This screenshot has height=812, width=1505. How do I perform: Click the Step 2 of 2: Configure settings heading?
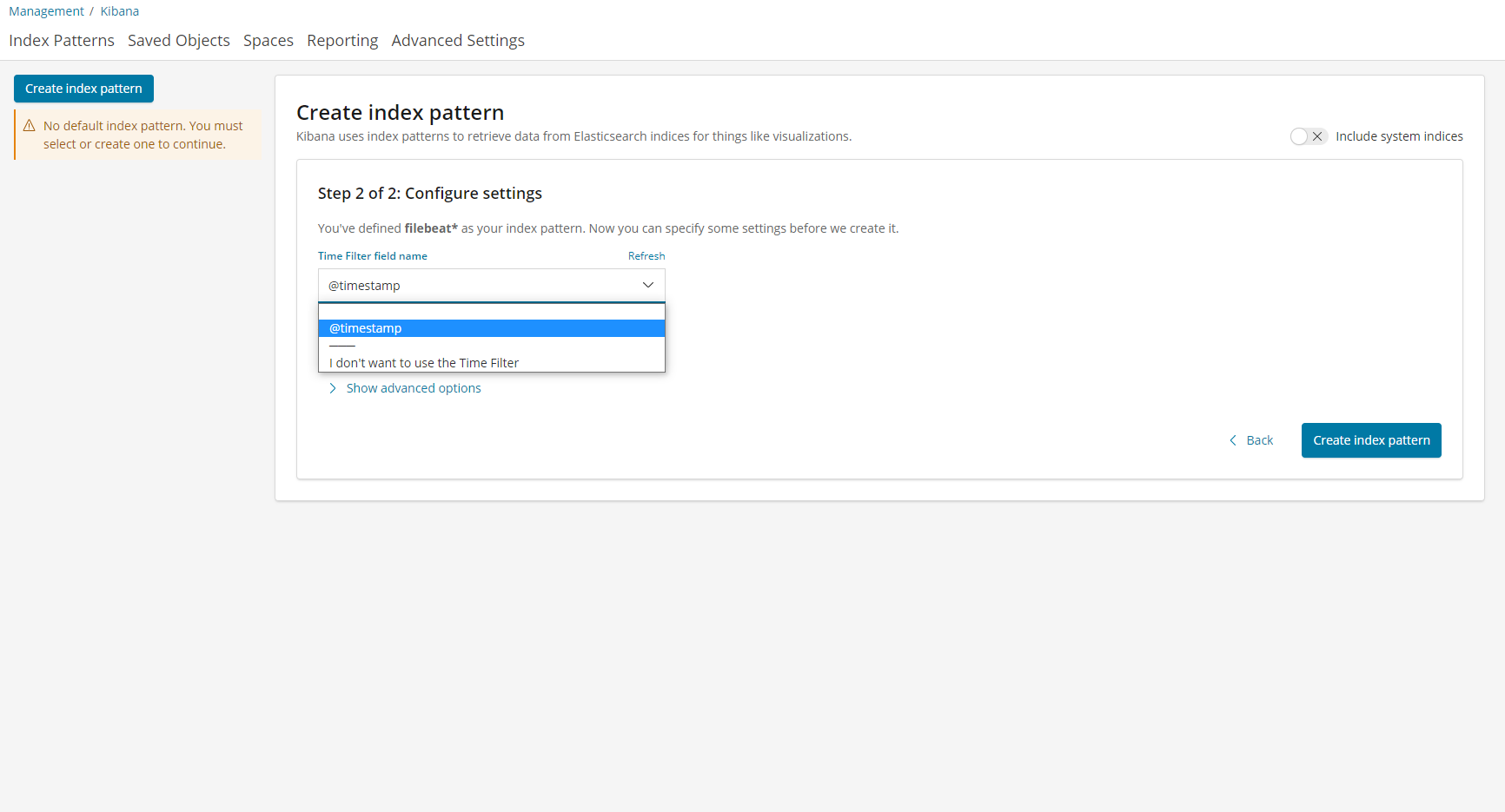[x=430, y=194]
